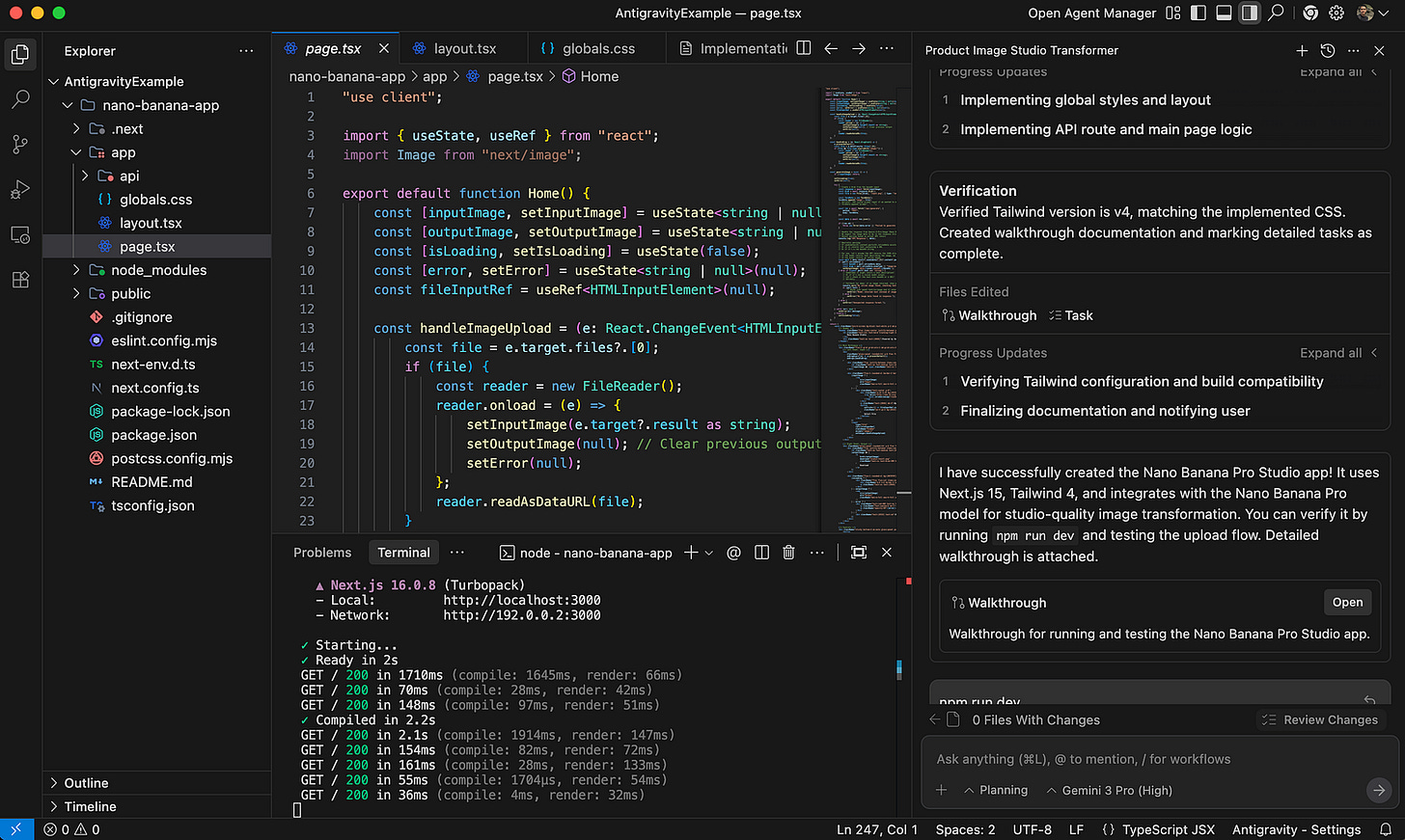Click the code minimap overview
Viewport: 1405px width, 840px height.
[x=861, y=289]
